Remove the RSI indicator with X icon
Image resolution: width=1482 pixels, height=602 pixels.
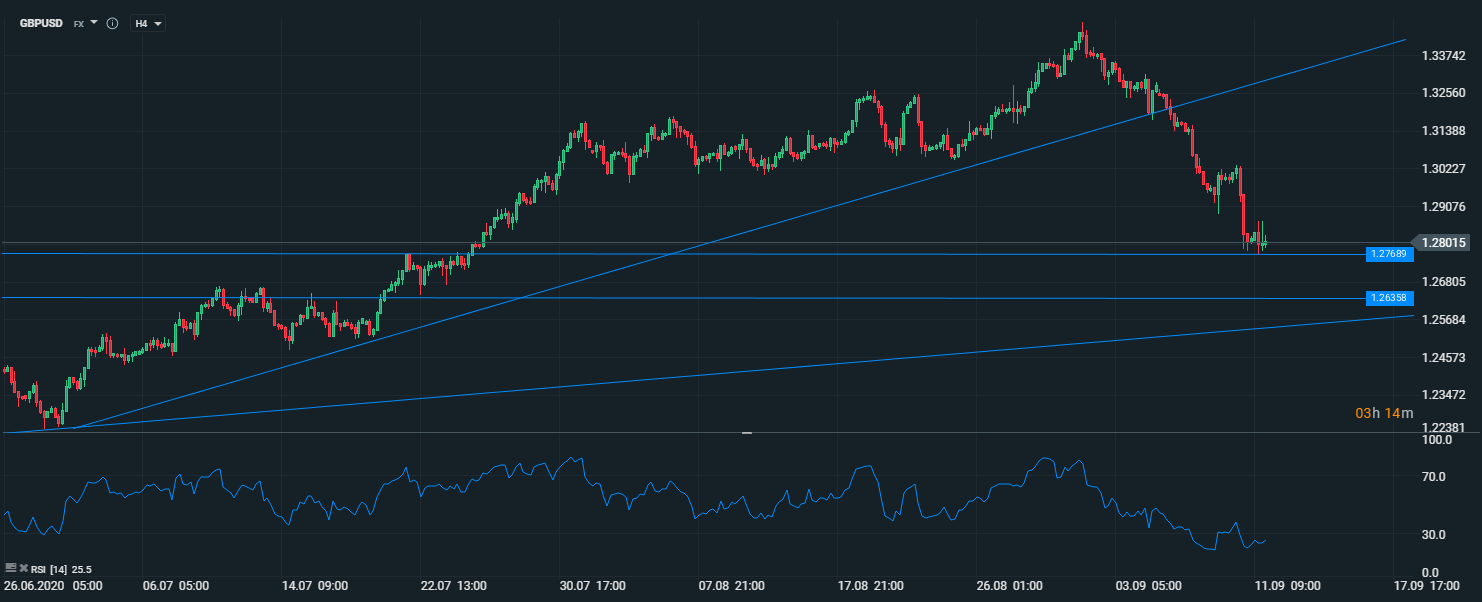pos(23,568)
